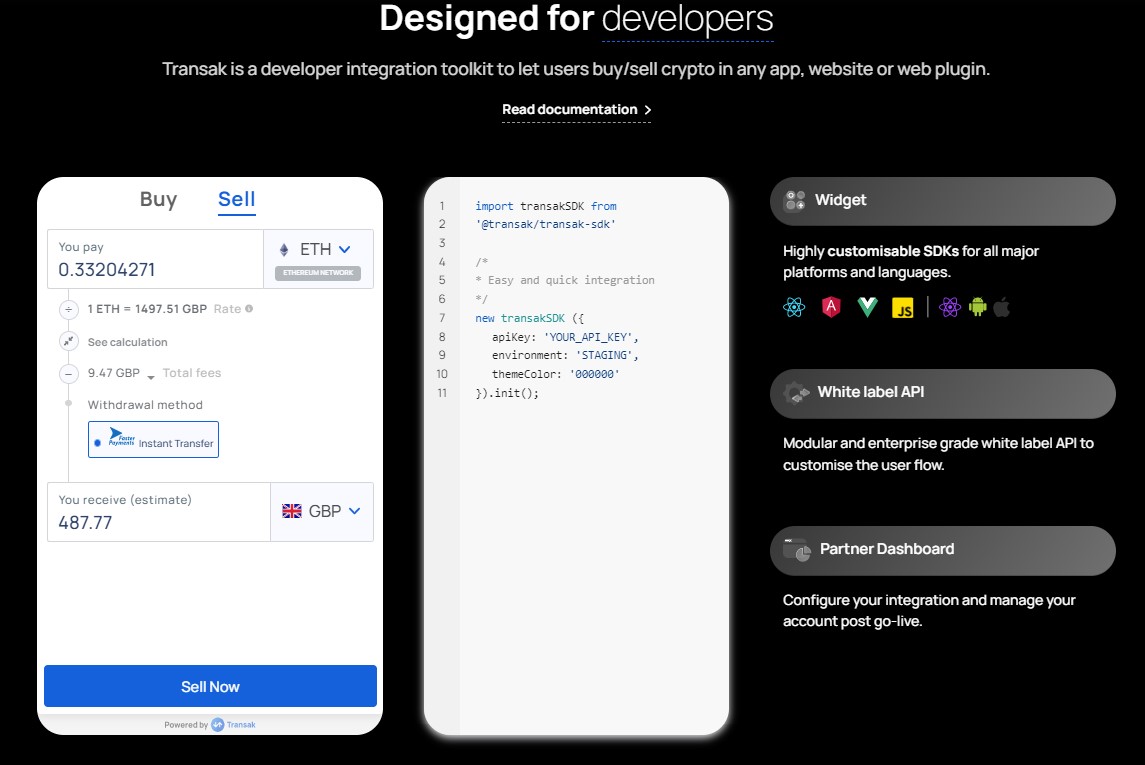Click the red Angular SDK icon
Screen dimensions: 1145x765
click(831, 308)
